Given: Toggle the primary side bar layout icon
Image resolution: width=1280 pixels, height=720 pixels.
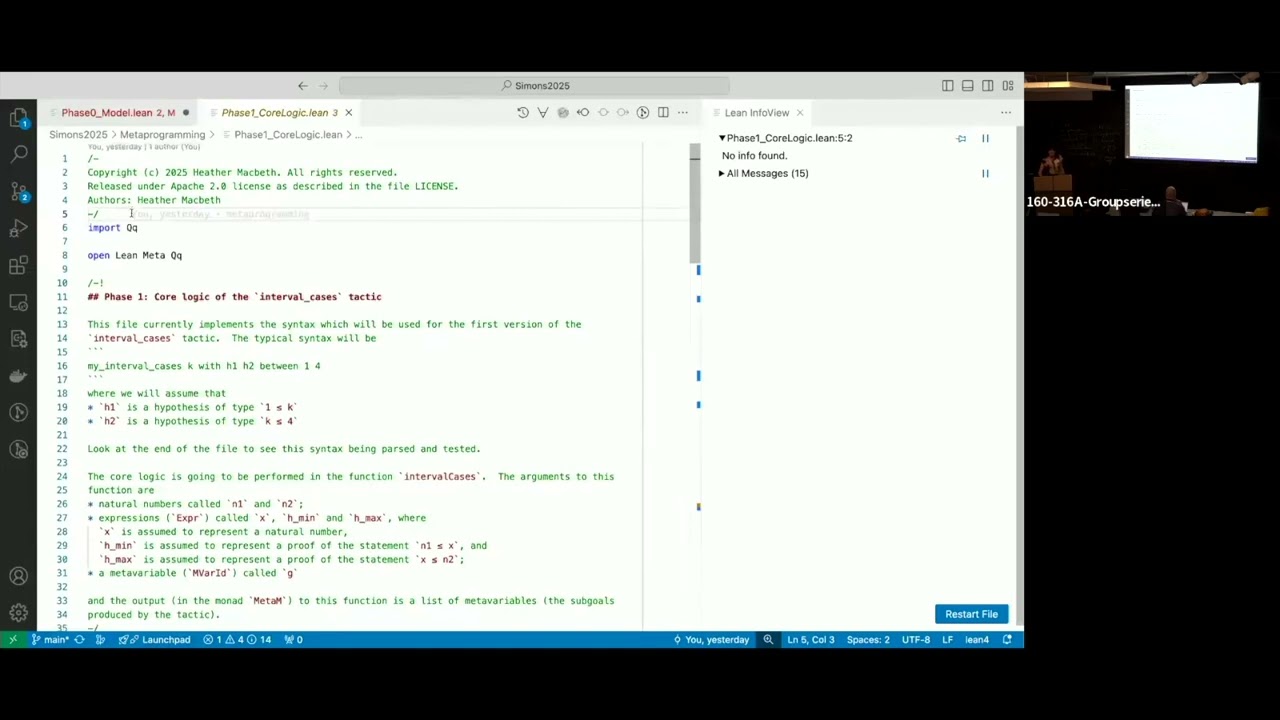Looking at the screenshot, I should point(947,86).
